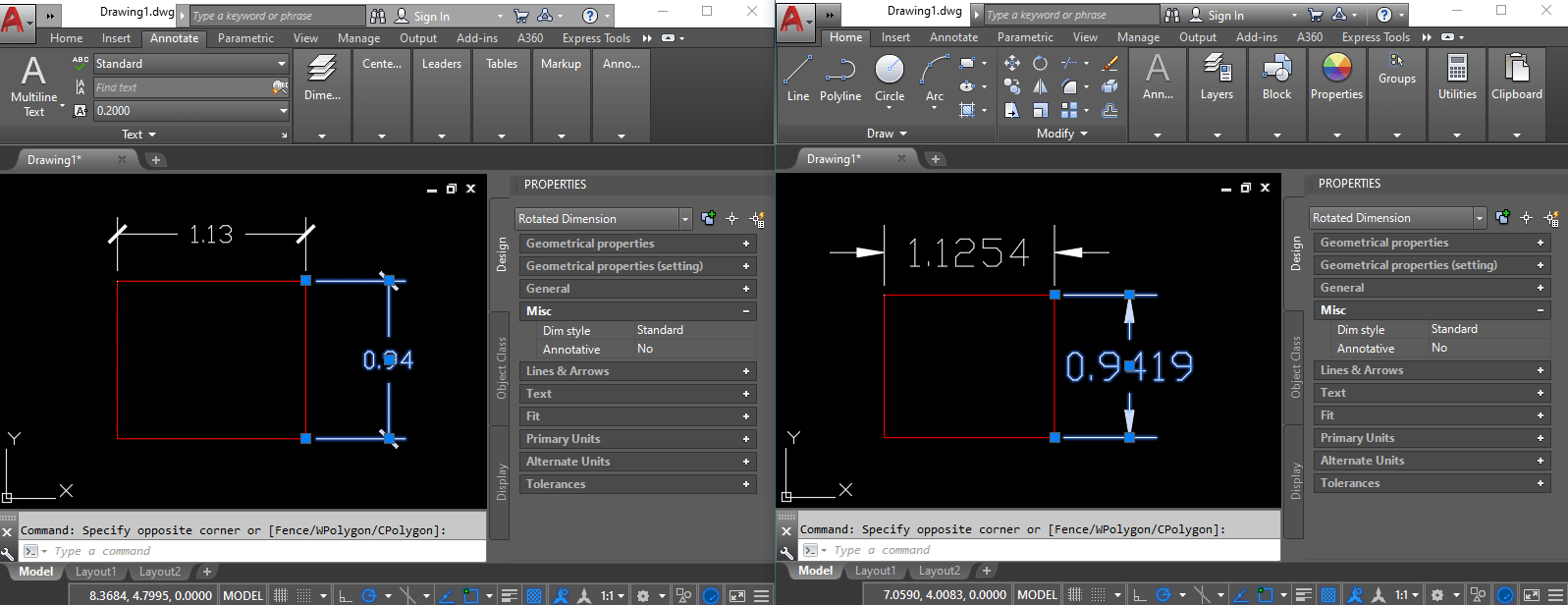Click the Scale tool in Modify panel
The height and width of the screenshot is (605, 1568).
click(x=1040, y=110)
